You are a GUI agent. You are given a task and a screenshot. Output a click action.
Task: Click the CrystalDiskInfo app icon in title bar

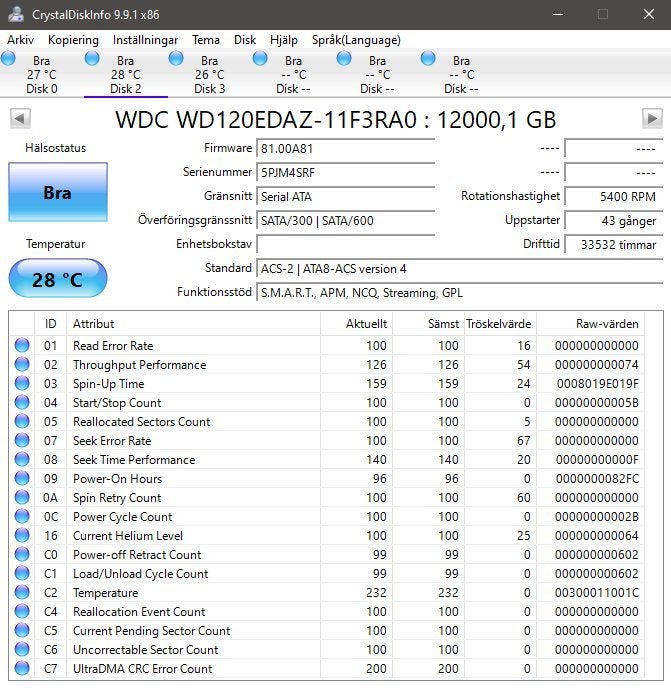point(16,14)
